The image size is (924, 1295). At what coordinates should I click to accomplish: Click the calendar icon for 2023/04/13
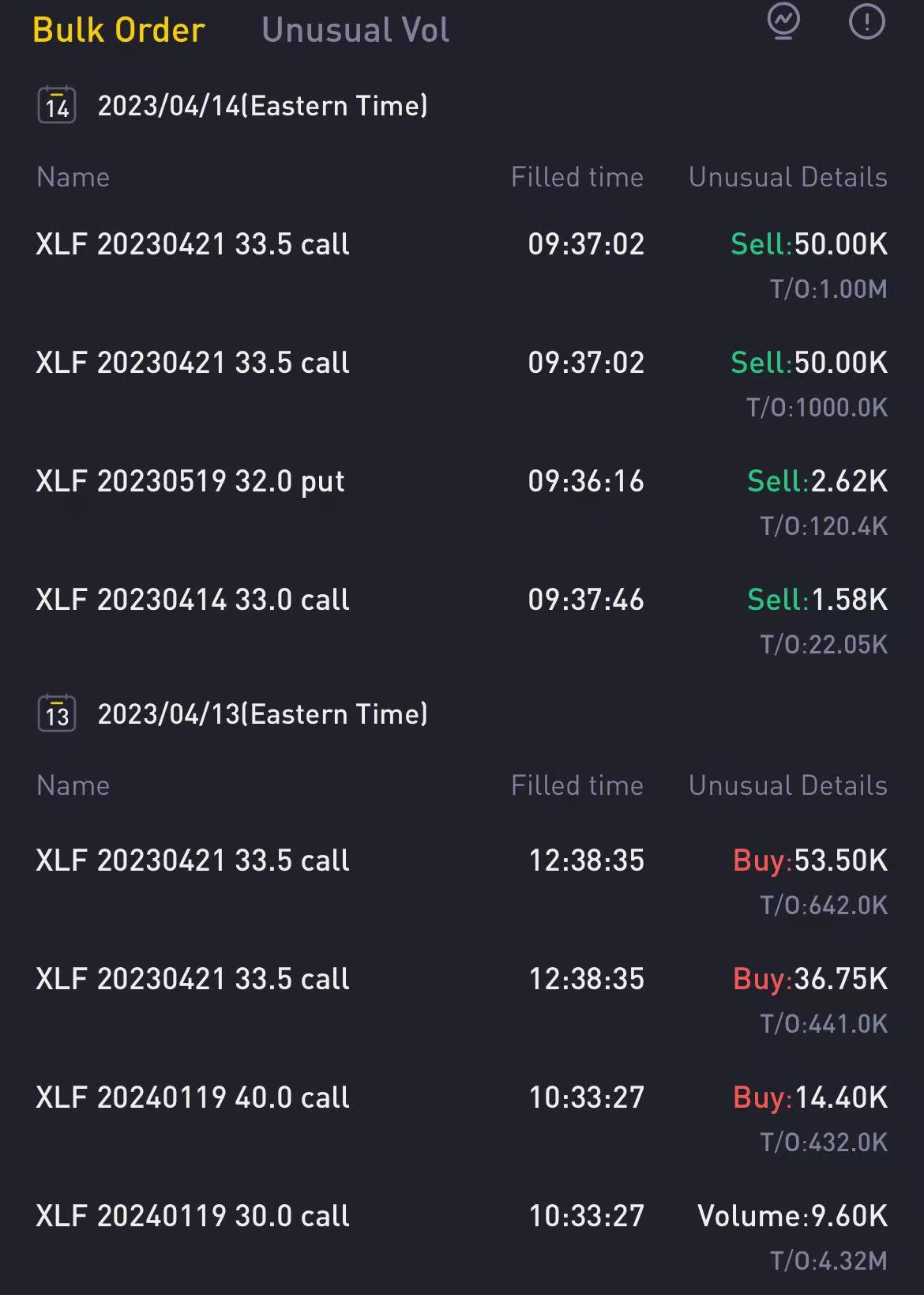(x=57, y=713)
